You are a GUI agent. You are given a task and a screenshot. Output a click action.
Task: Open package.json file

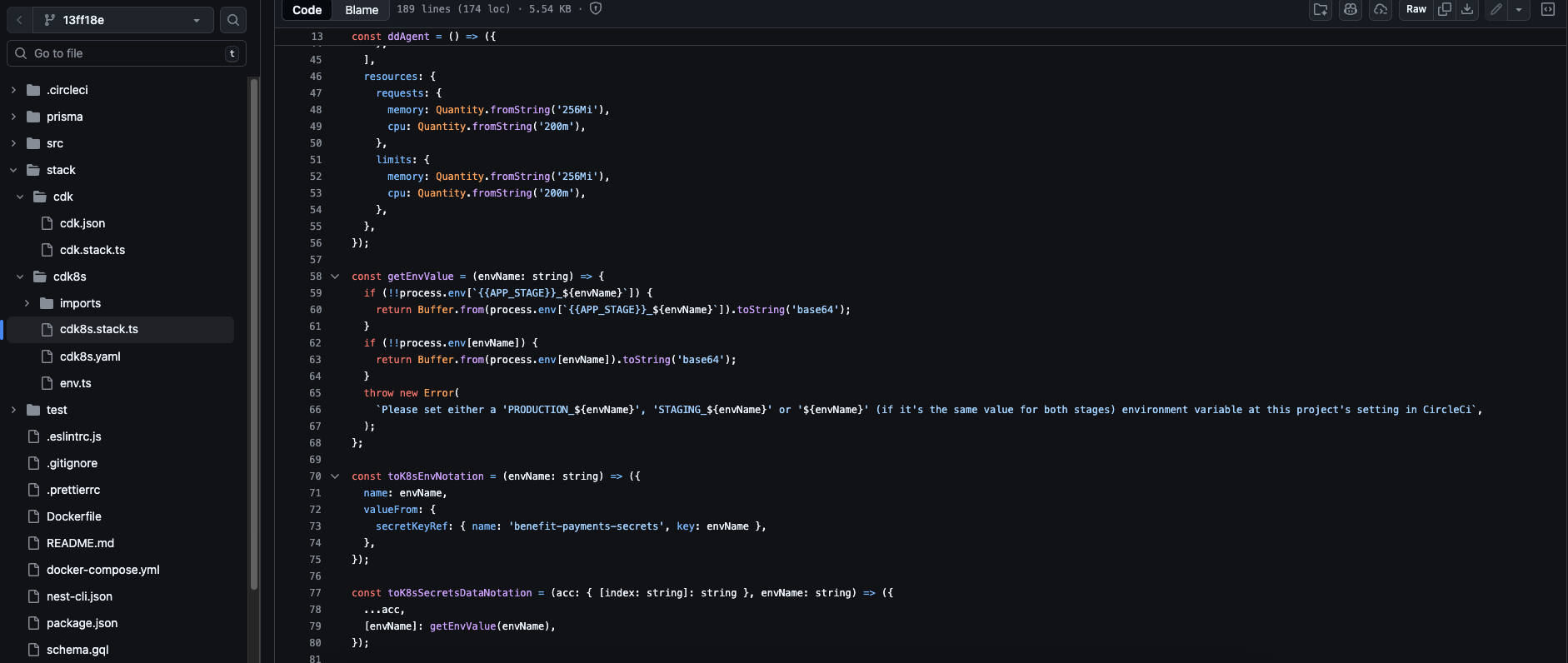coord(82,623)
